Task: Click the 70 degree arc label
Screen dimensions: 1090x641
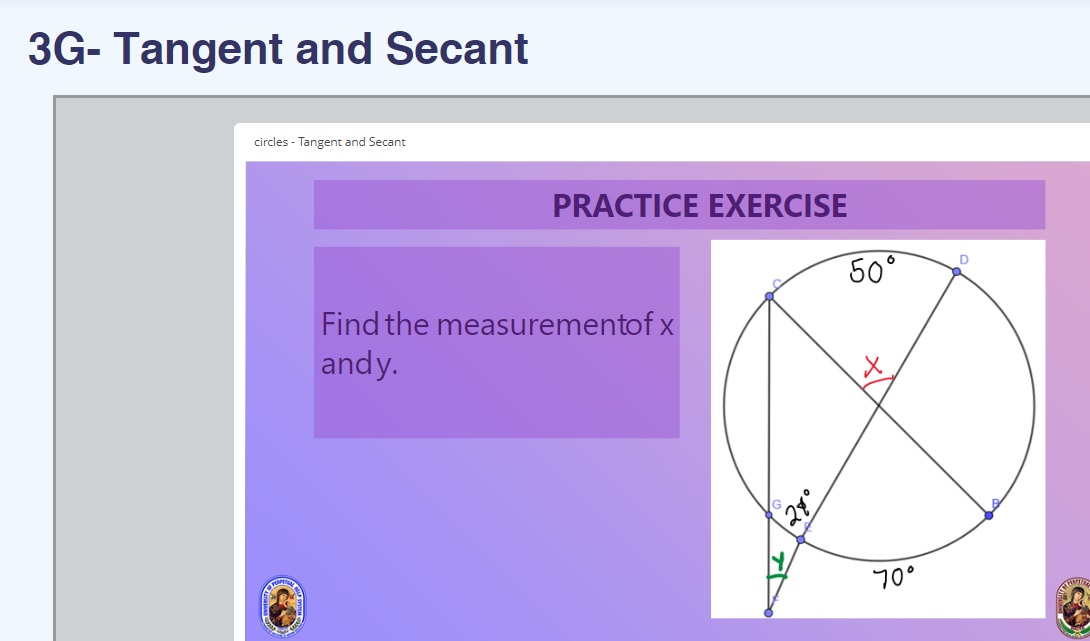Action: pyautogui.click(x=893, y=578)
